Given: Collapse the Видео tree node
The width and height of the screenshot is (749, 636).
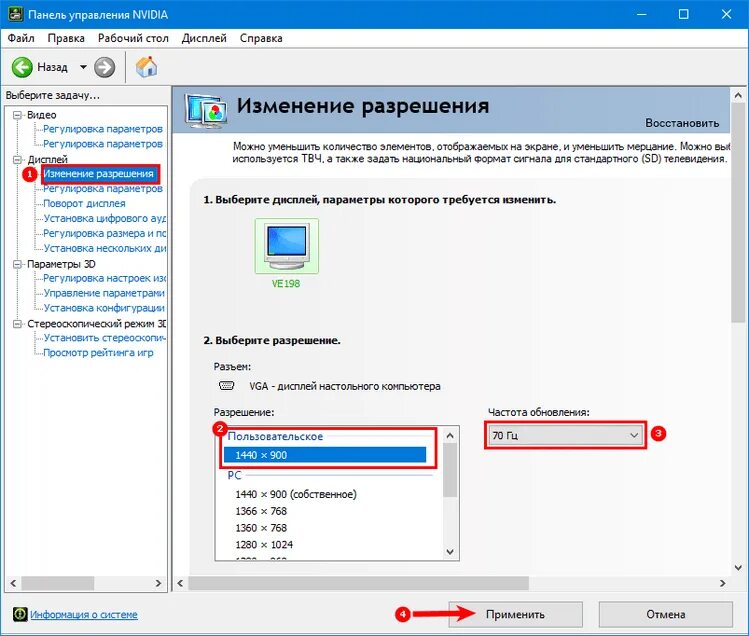Looking at the screenshot, I should 18,115.
